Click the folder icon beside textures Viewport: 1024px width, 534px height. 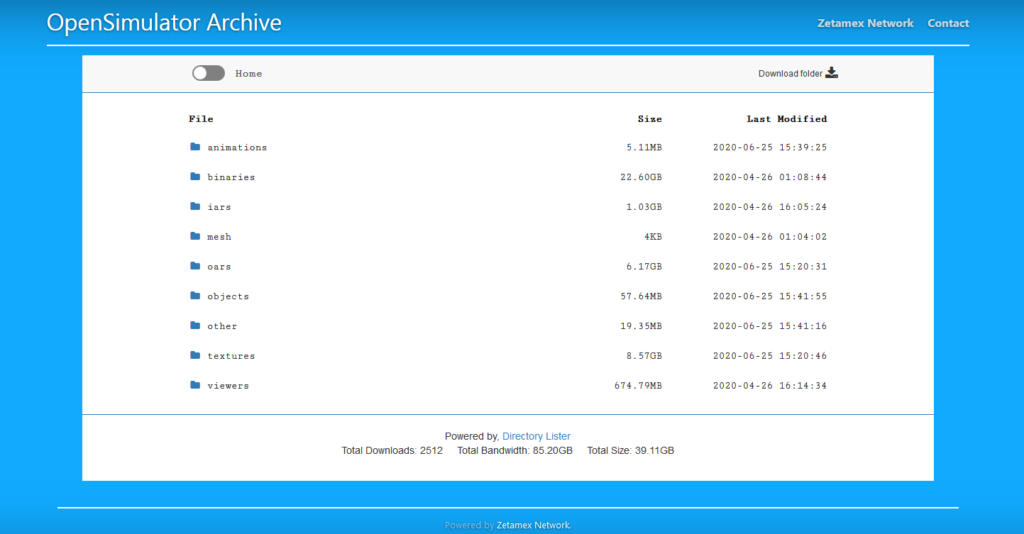pyautogui.click(x=195, y=355)
